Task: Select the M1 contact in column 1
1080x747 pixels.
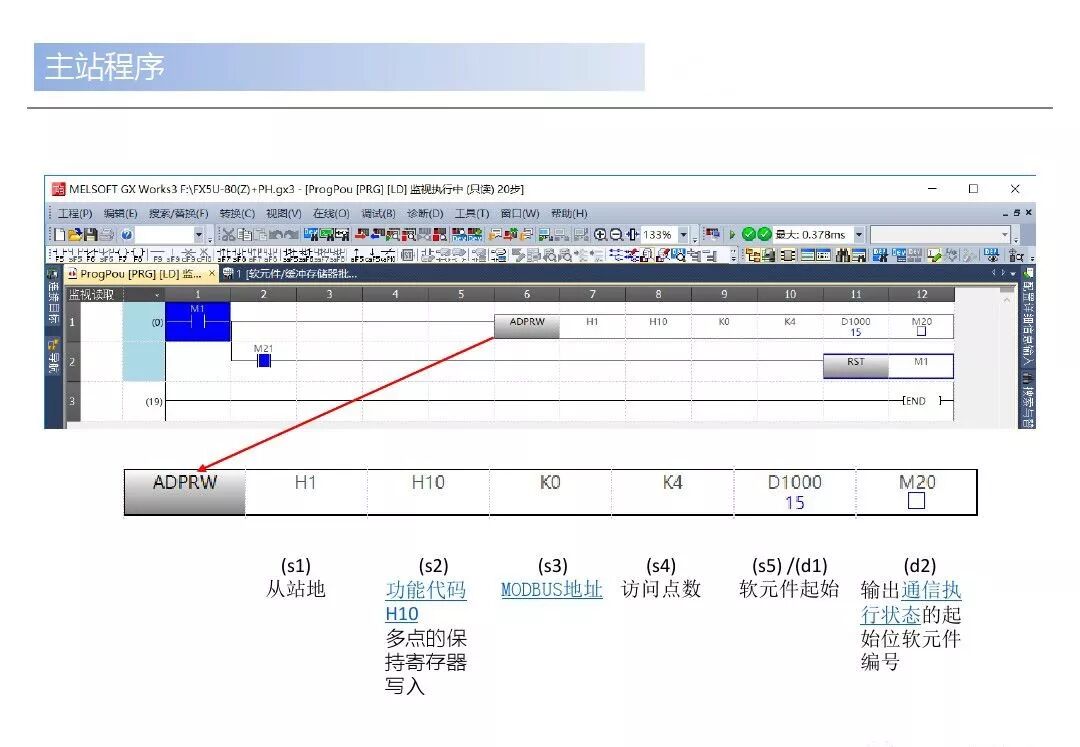Action: [x=198, y=322]
